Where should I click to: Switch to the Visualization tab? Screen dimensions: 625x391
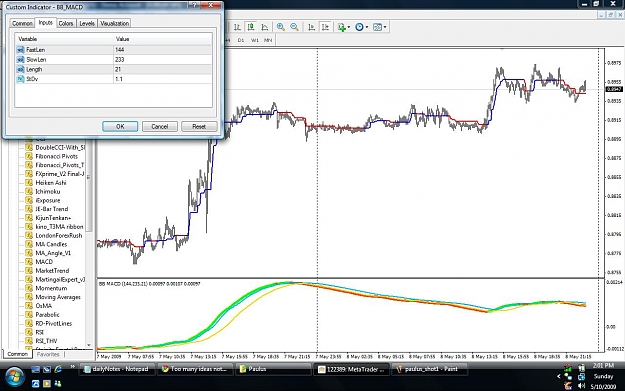point(114,24)
